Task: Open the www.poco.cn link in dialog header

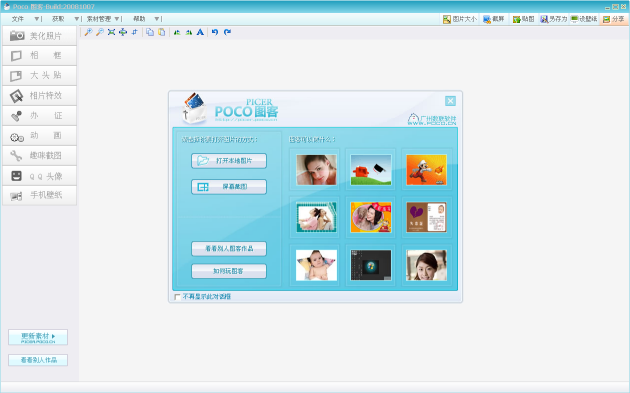Action: (x=432, y=123)
